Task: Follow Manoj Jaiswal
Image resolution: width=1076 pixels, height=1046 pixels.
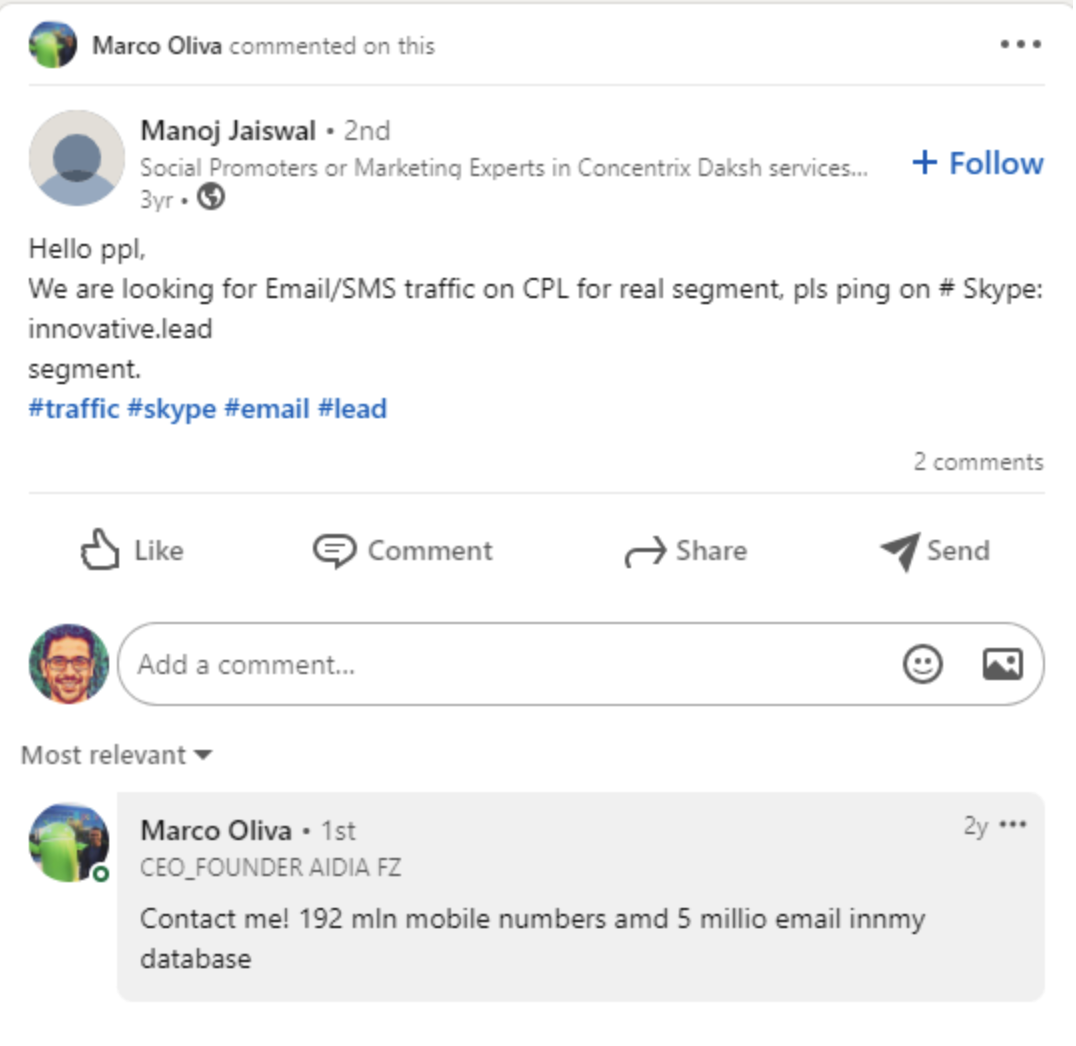Action: click(978, 163)
